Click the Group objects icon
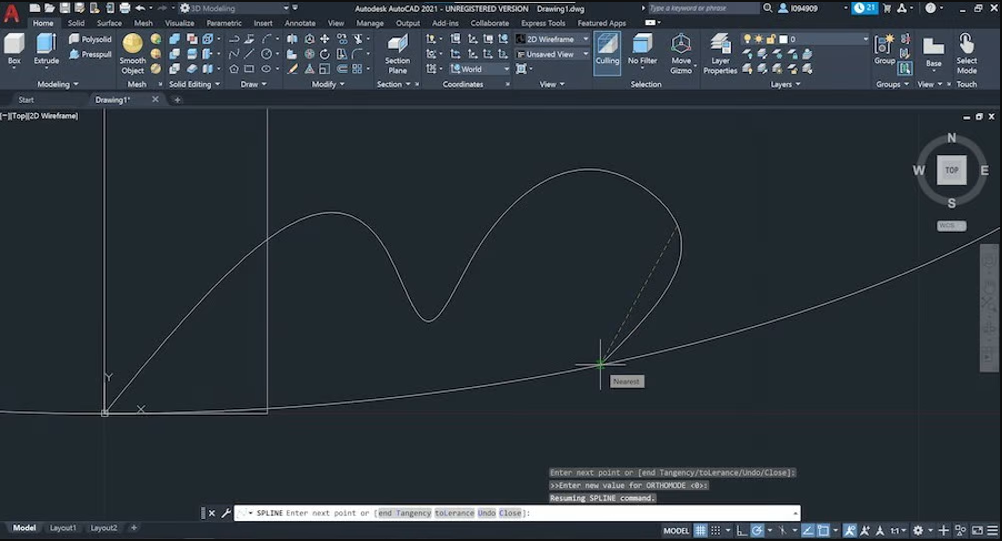The width and height of the screenshot is (1002, 541). 884,49
